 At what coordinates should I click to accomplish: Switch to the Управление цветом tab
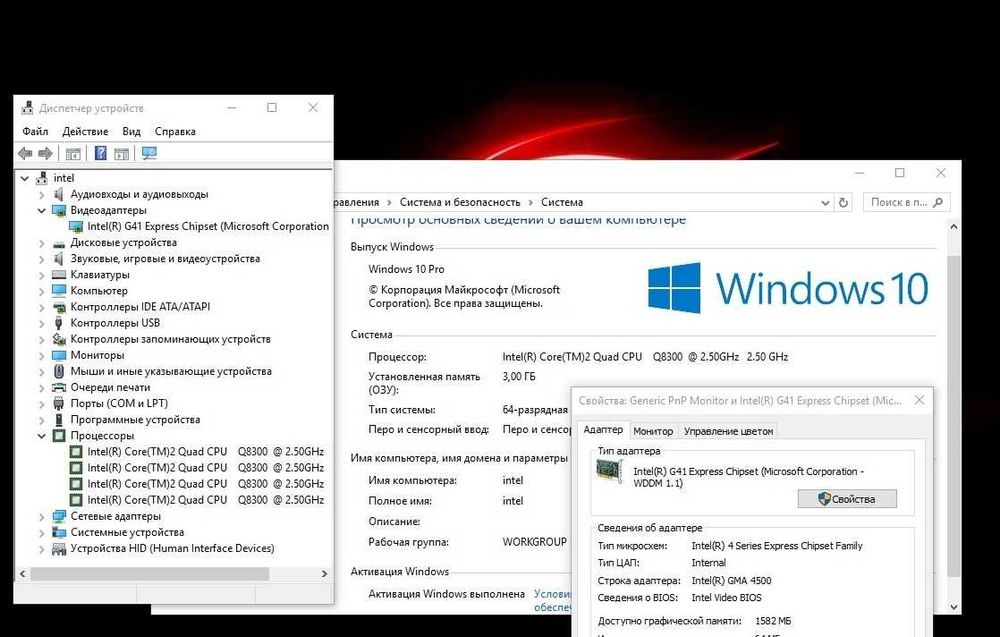728,431
